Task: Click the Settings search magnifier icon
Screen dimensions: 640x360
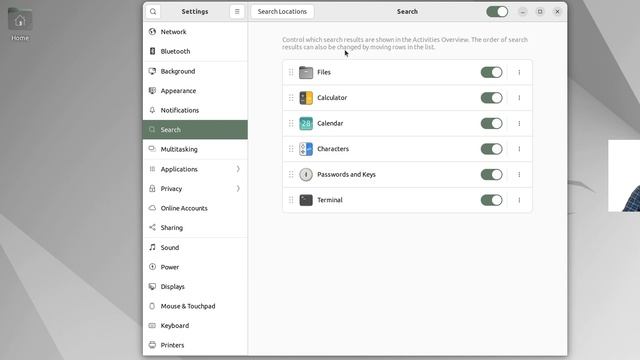Action: coord(153,11)
